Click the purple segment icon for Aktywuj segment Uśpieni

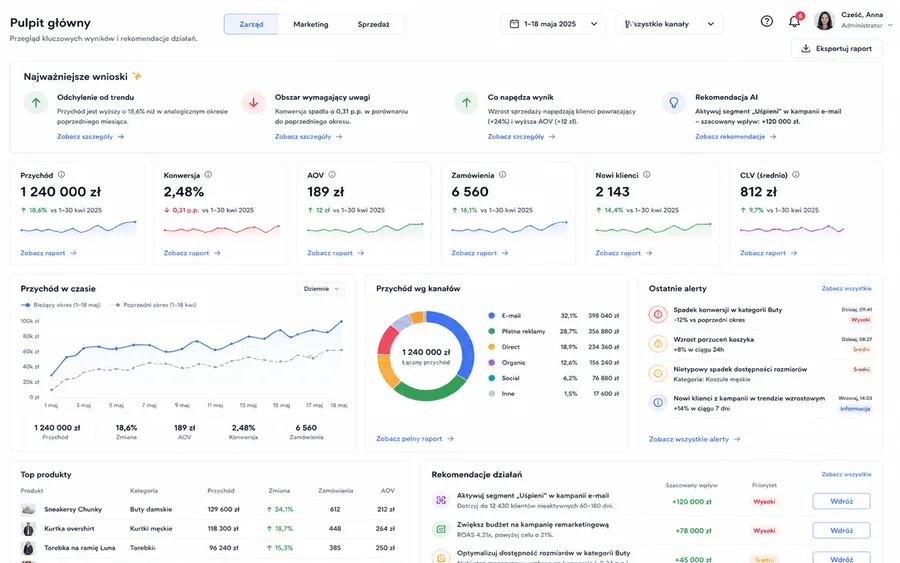pyautogui.click(x=441, y=500)
